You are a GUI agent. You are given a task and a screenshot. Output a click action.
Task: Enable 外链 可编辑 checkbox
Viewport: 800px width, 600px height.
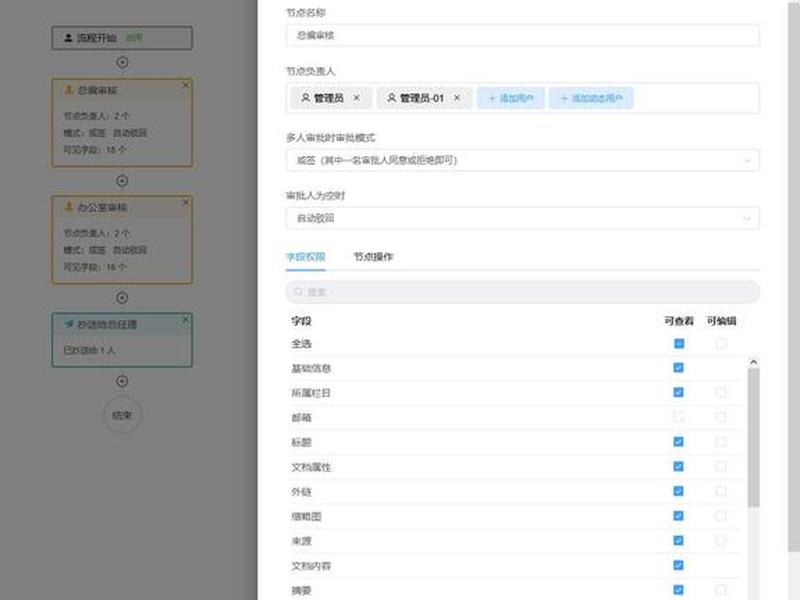click(x=720, y=491)
